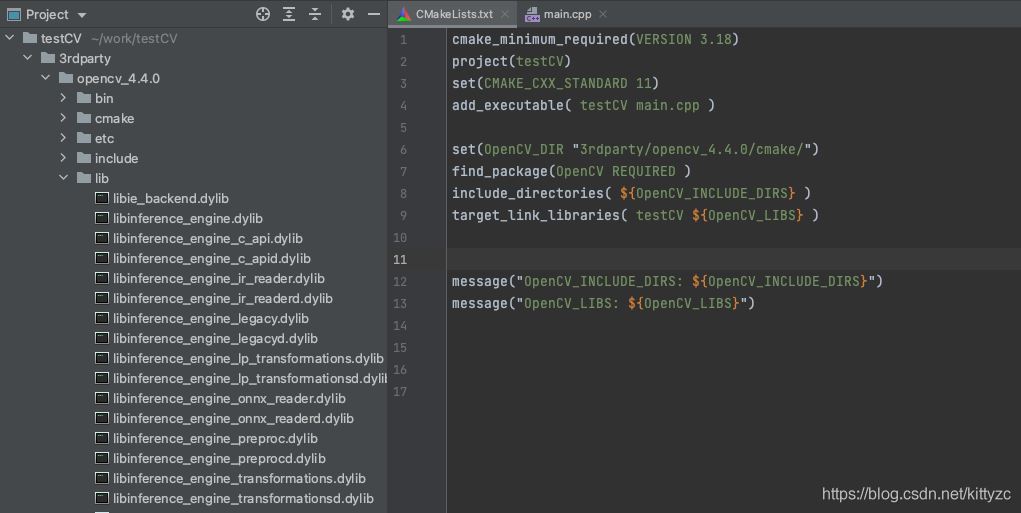1021x513 pixels.
Task: Open Project panel settings gear
Action: click(348, 14)
